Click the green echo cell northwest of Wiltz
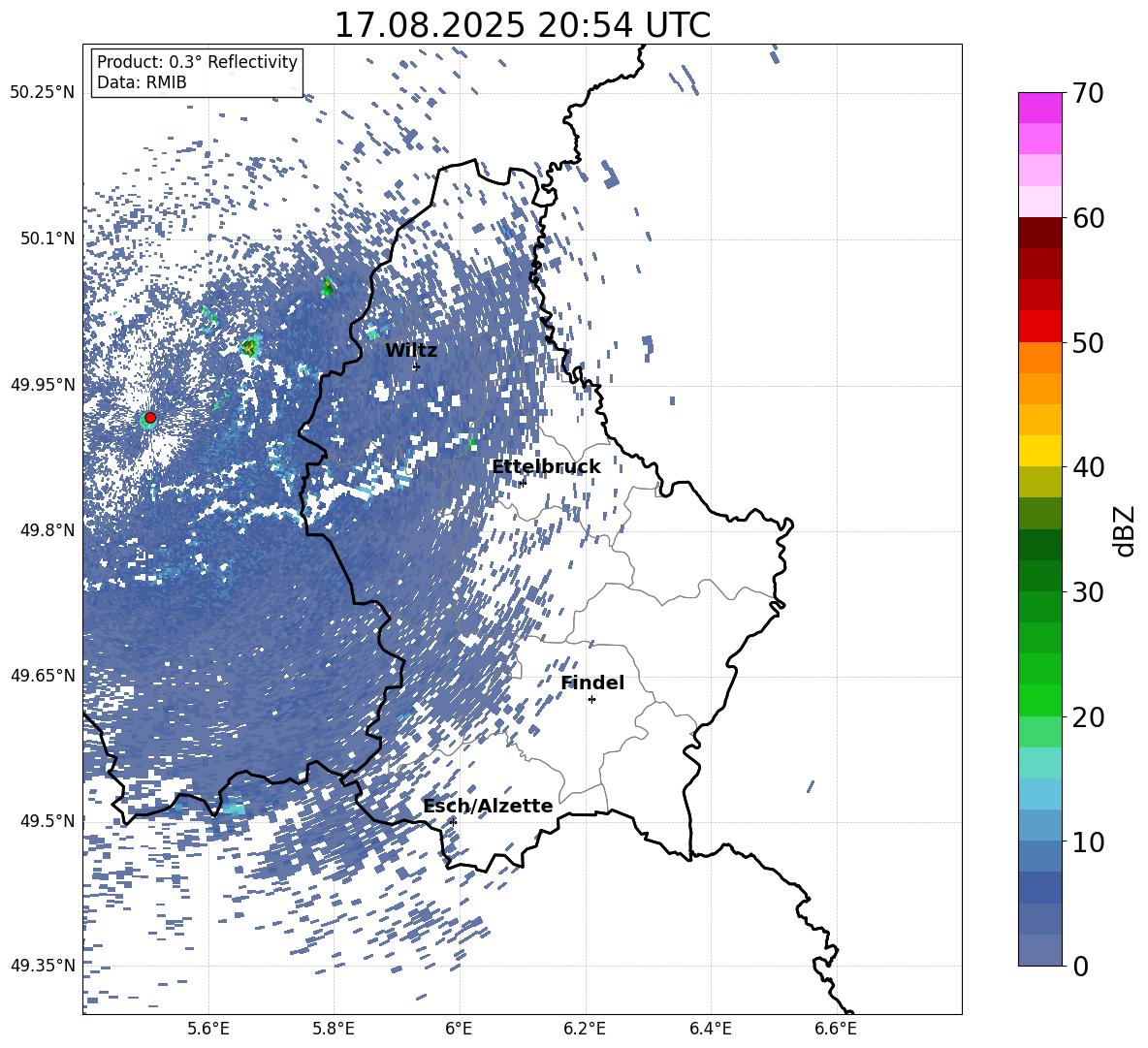 [328, 287]
